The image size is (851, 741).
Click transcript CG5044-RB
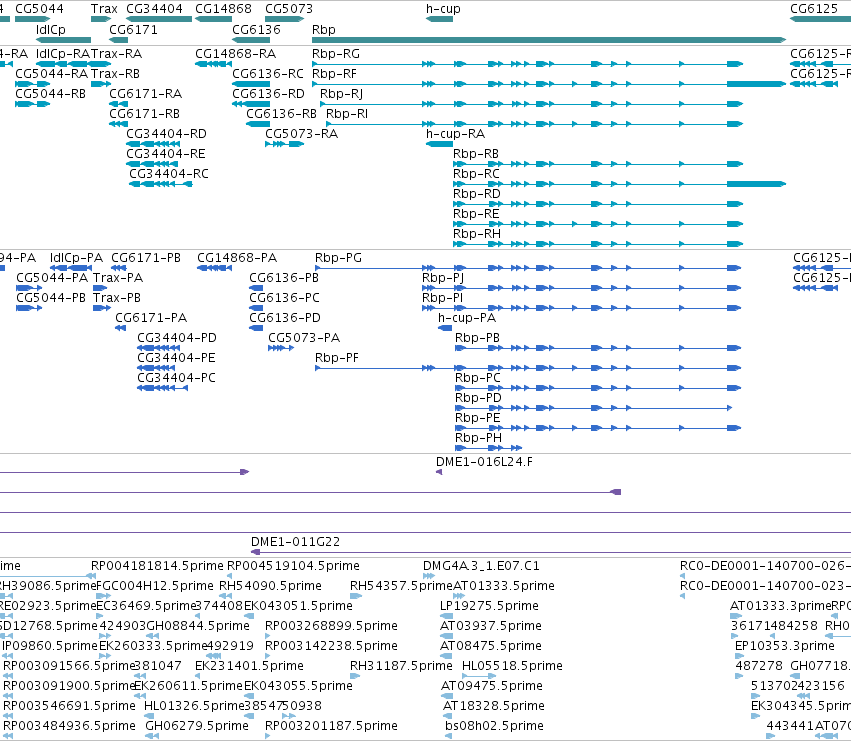pos(50,94)
